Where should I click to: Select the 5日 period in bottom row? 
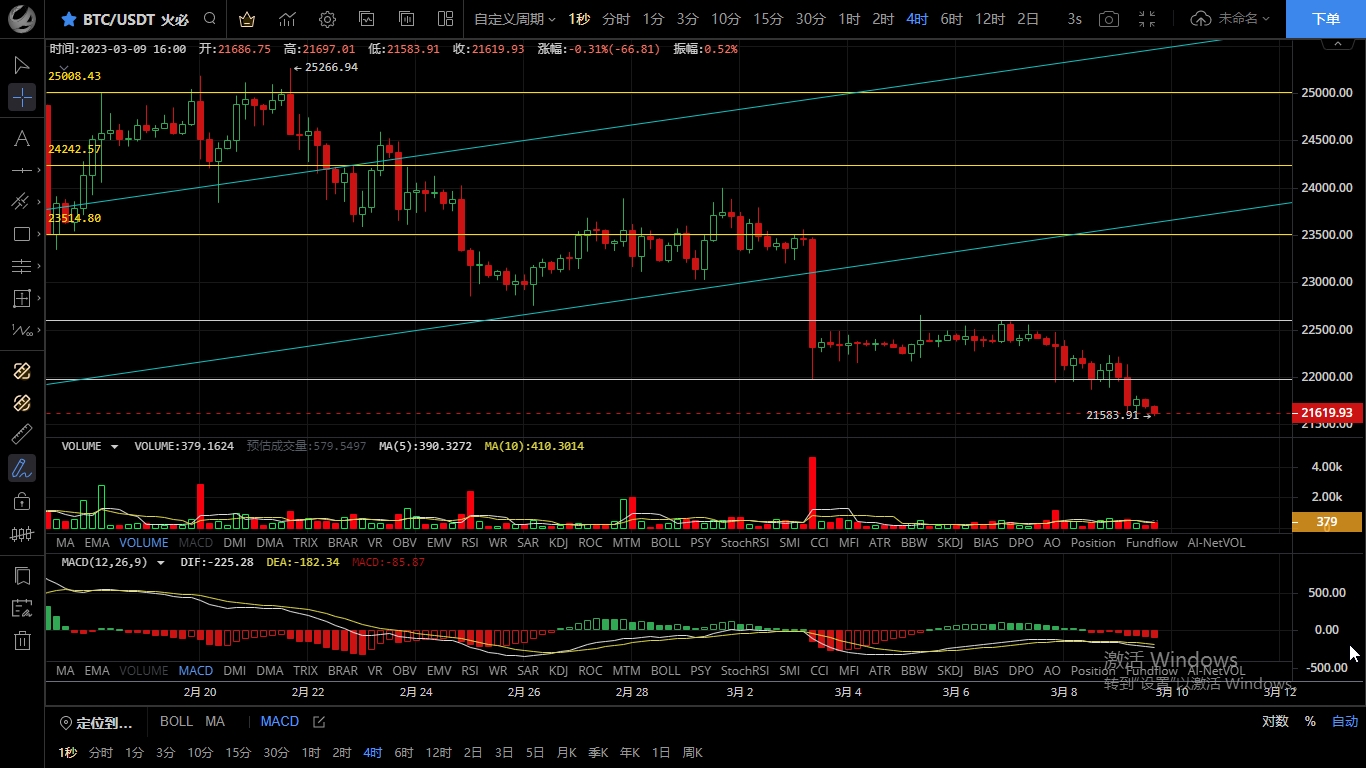pos(535,752)
